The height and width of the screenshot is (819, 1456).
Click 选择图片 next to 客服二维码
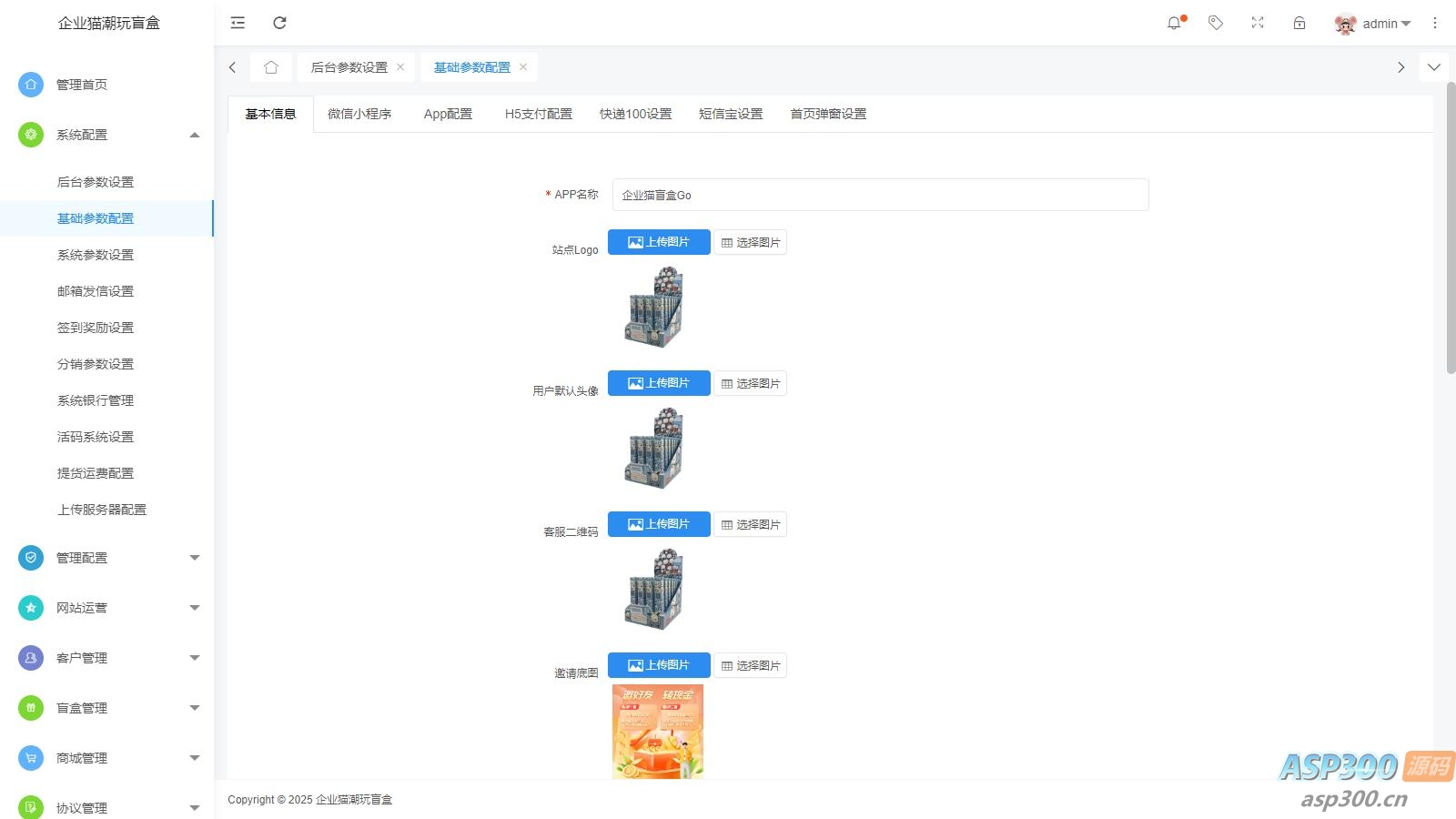[x=750, y=524]
